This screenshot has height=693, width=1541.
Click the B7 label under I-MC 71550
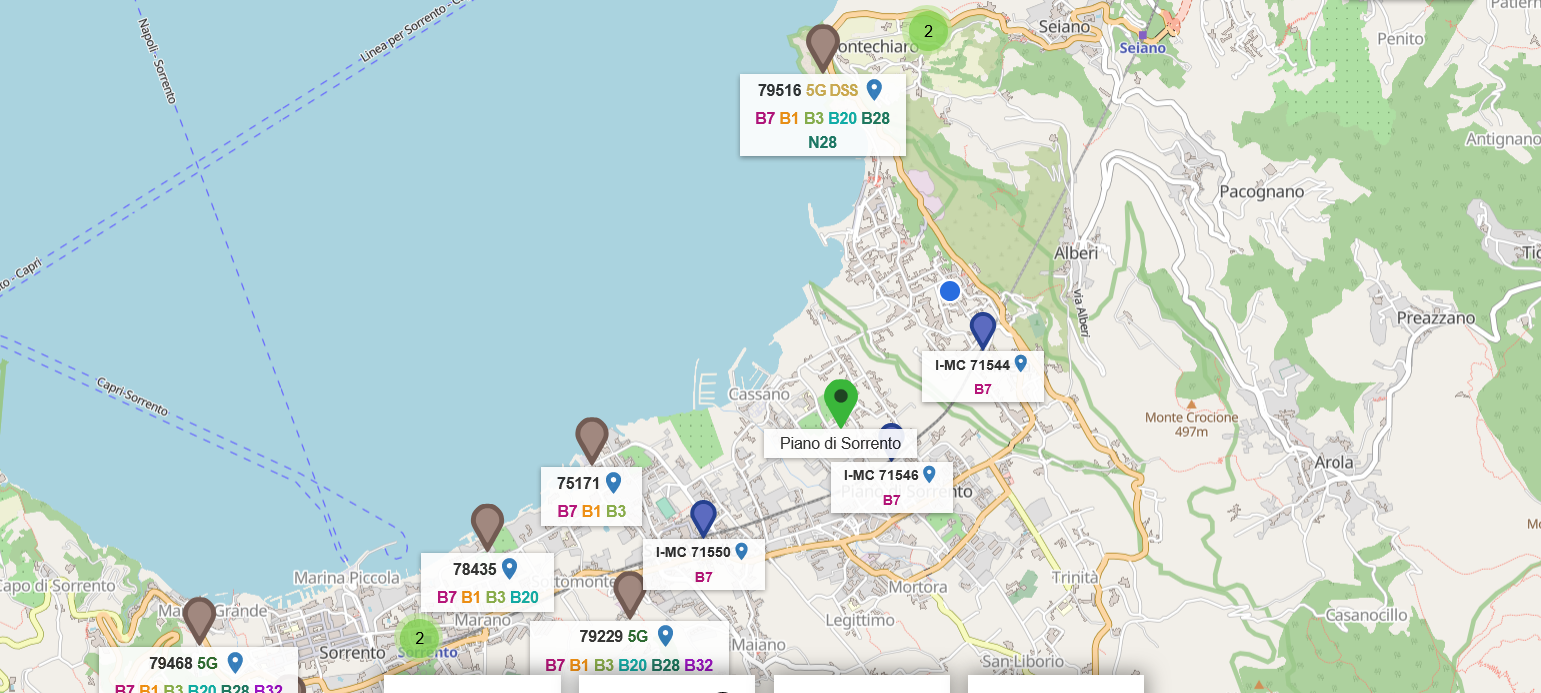coord(703,577)
